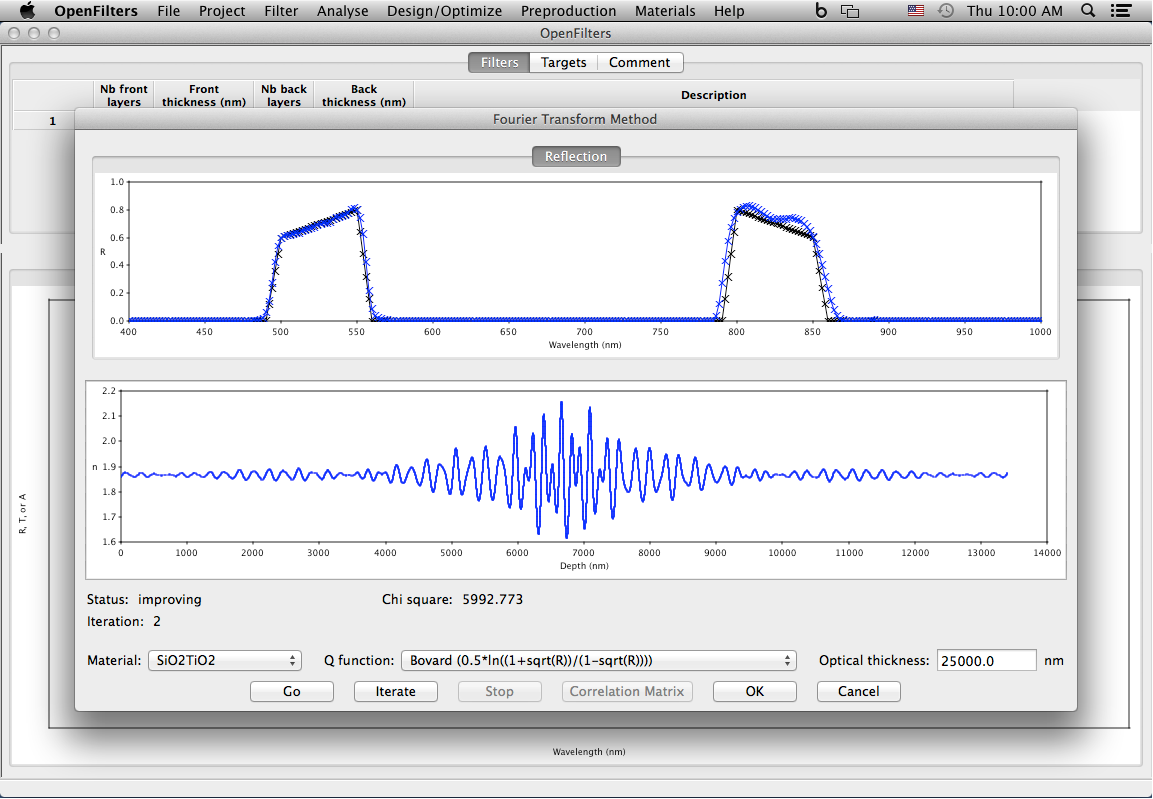Image resolution: width=1153 pixels, height=799 pixels.
Task: Click the Spotlight search icon
Action: 1088,10
